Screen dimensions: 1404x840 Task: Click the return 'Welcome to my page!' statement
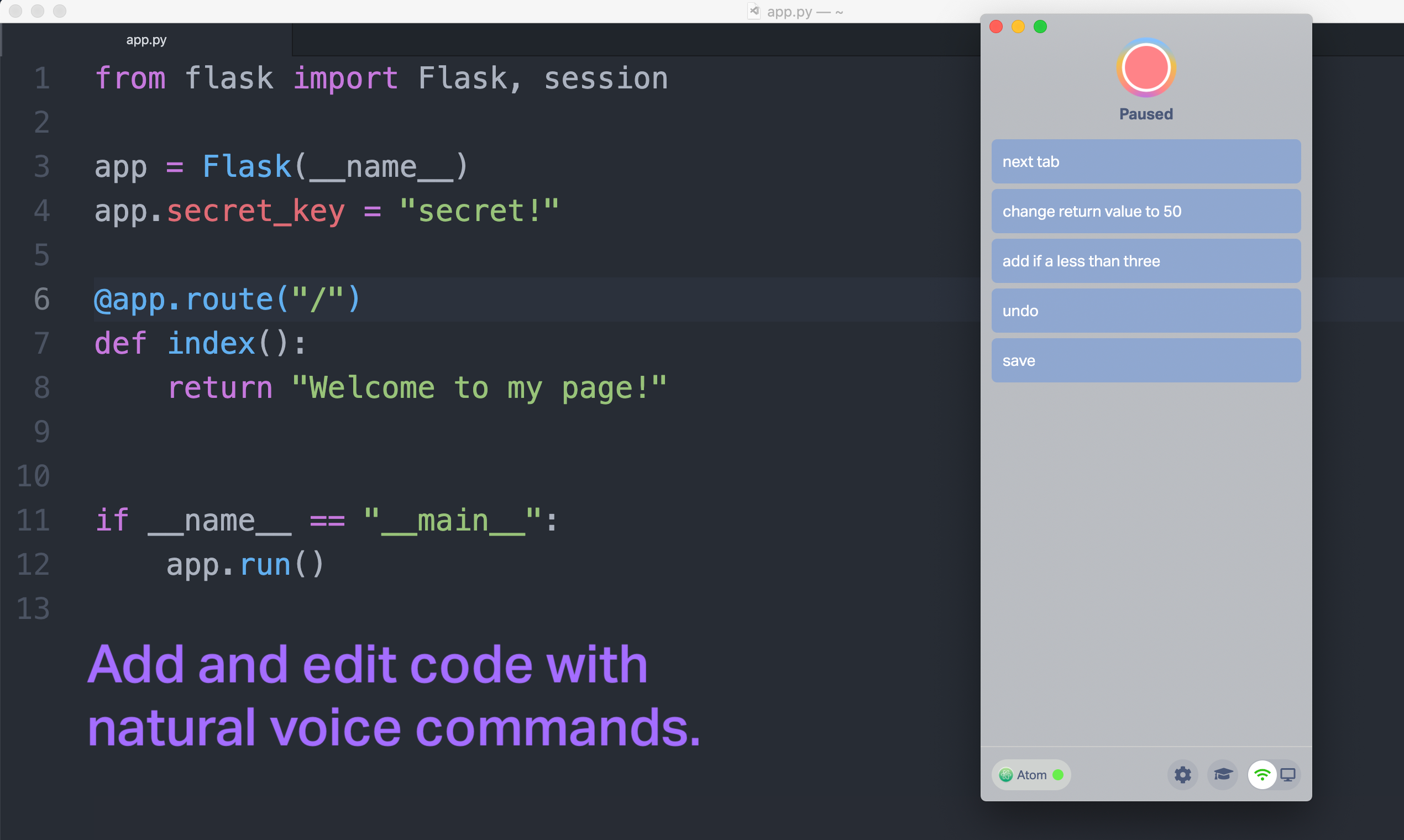(x=417, y=387)
